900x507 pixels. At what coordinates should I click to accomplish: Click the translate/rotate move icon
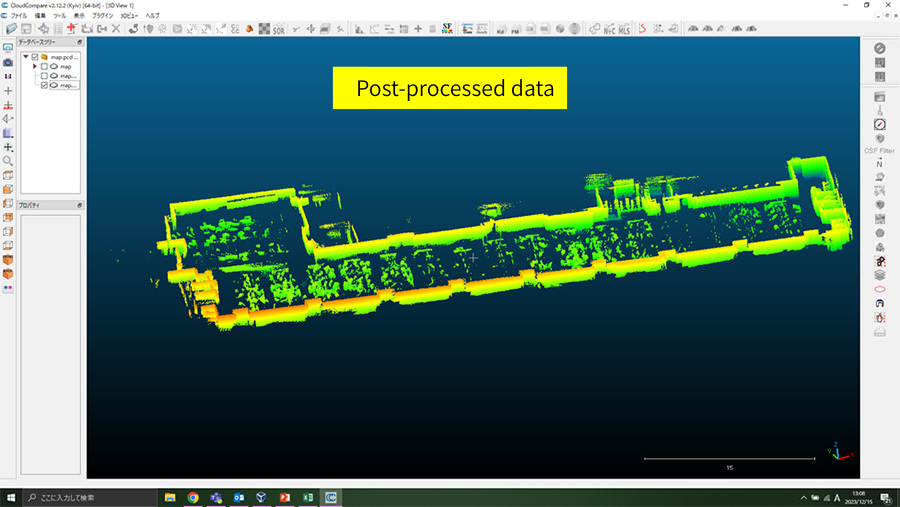[x=311, y=29]
